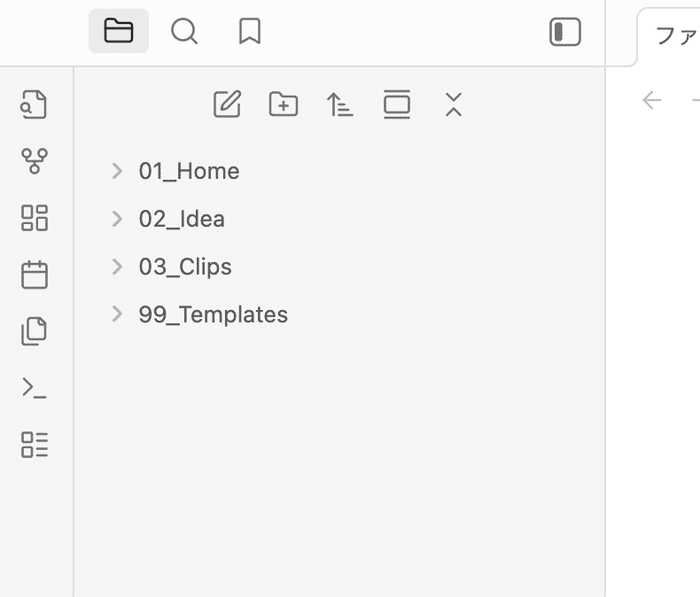Open today's daily note
Screen dimensions: 700x597
pos(34,275)
